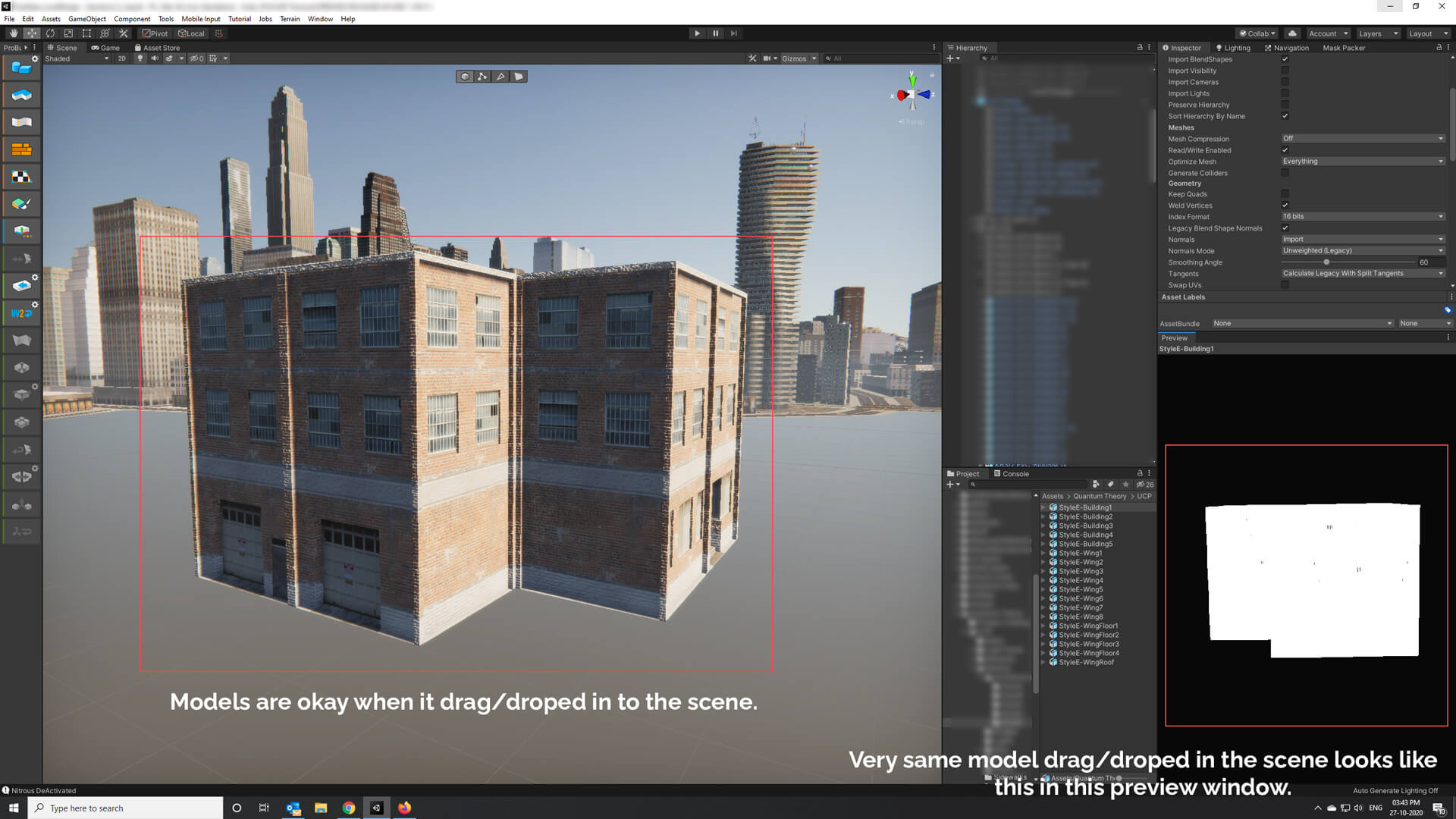This screenshot has height=819, width=1456.
Task: Adjust the Smoothing Angle slider
Action: [1326, 262]
